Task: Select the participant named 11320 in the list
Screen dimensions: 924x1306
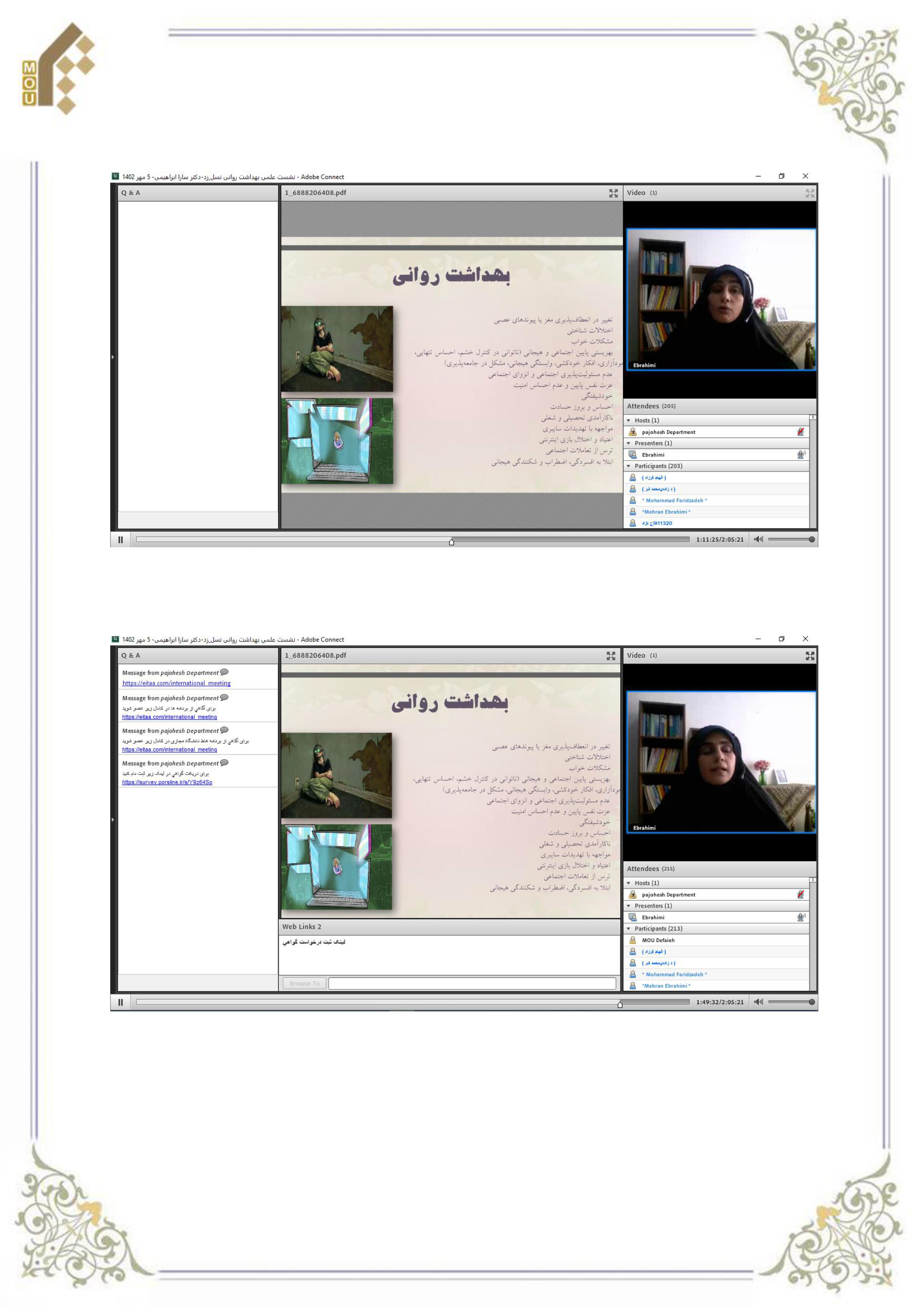Action: 716,523
